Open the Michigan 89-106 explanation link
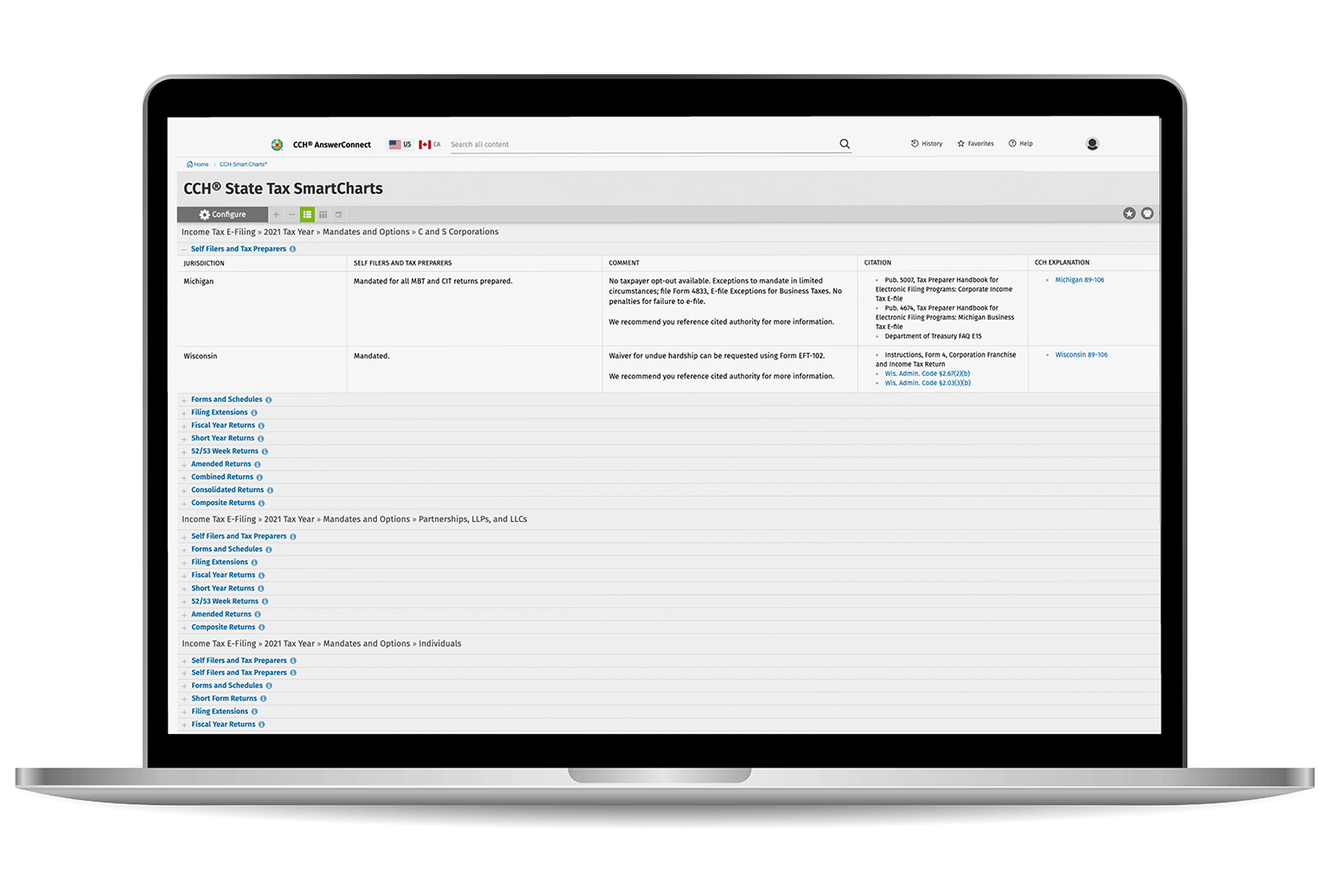Viewport: 1328px width, 885px height. coord(1079,280)
